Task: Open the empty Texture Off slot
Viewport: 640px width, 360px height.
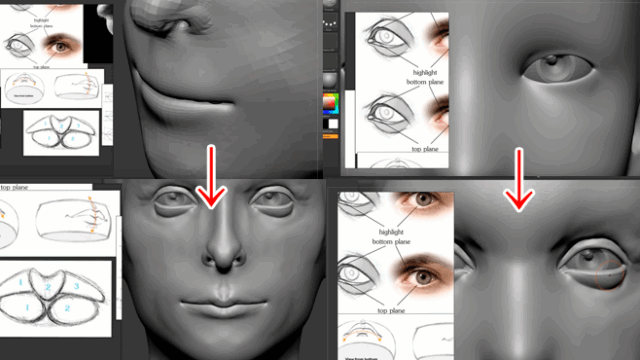Action: (329, 61)
